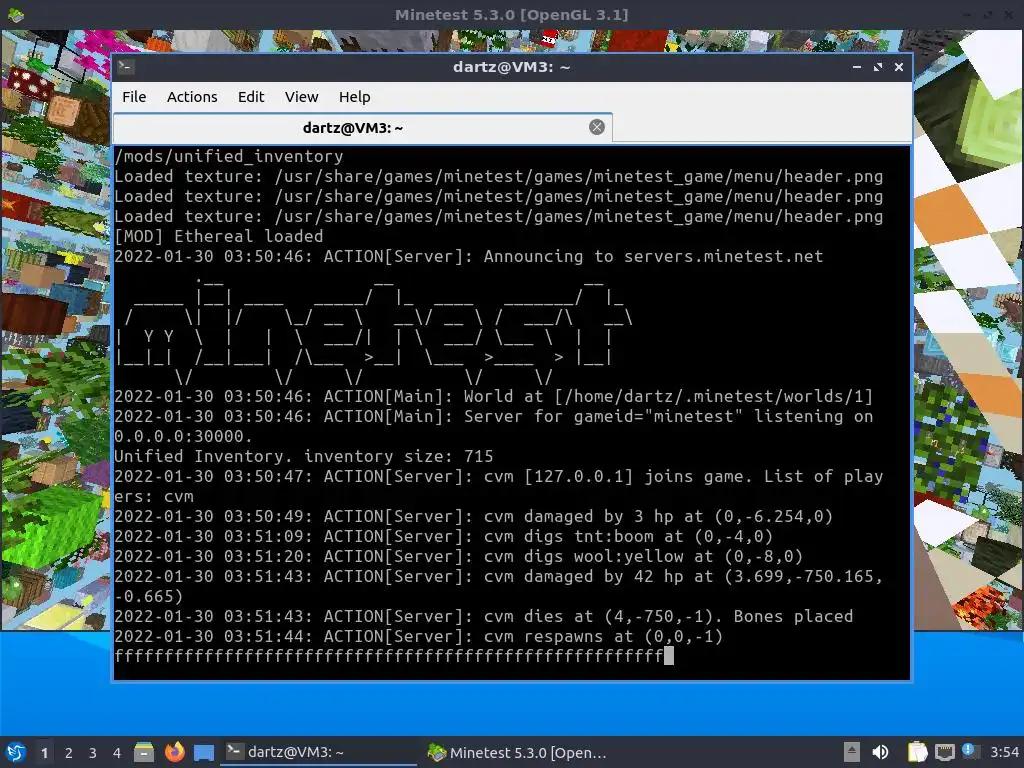Click the "[MOD] Ethereal loaded" log line
1024x768 pixels.
pyautogui.click(x=219, y=236)
